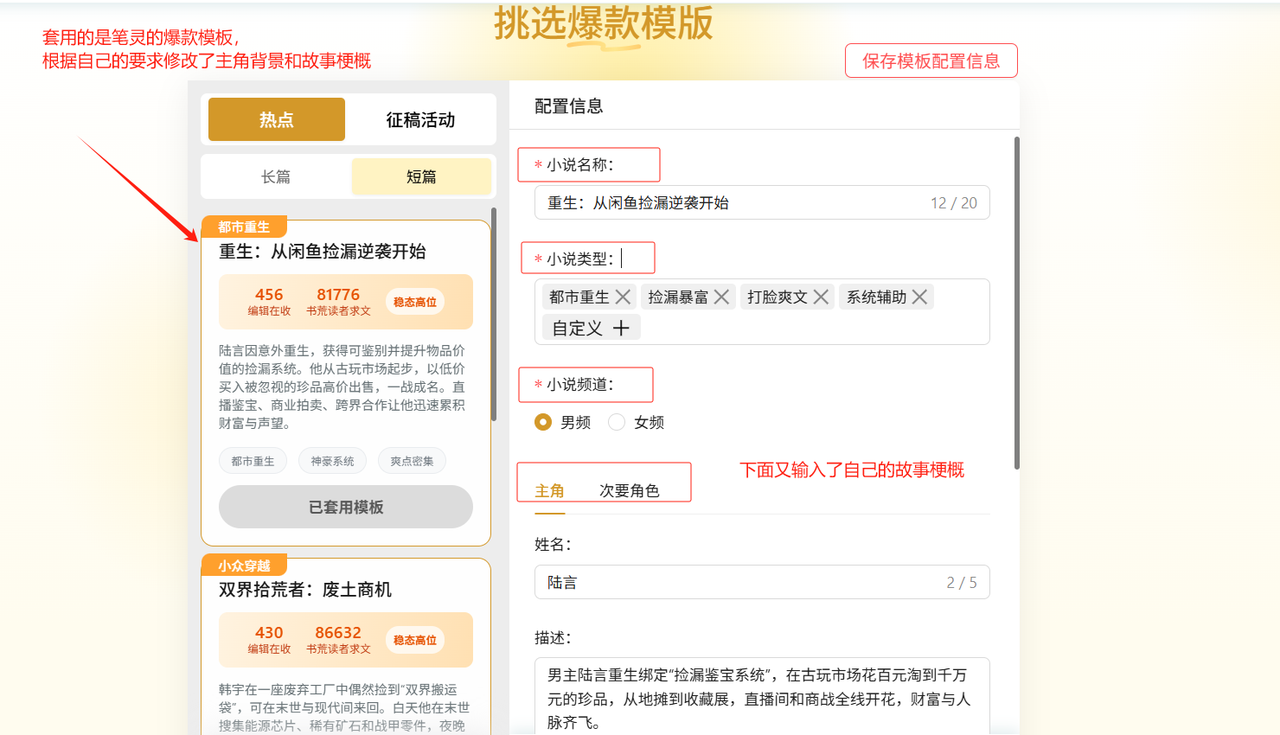This screenshot has height=735, width=1280.
Task: Click the 都市重生 pill tag in template card
Action: coord(253,461)
